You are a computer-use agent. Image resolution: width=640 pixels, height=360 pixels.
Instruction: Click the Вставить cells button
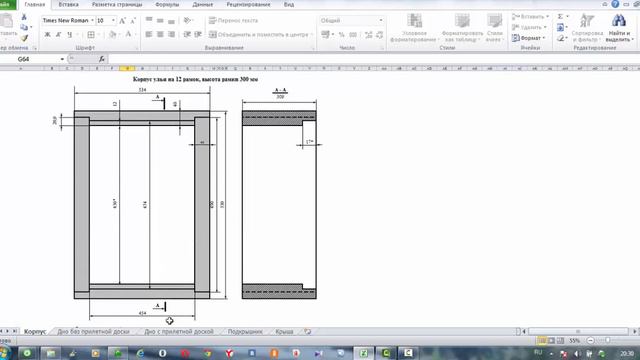coord(529,17)
